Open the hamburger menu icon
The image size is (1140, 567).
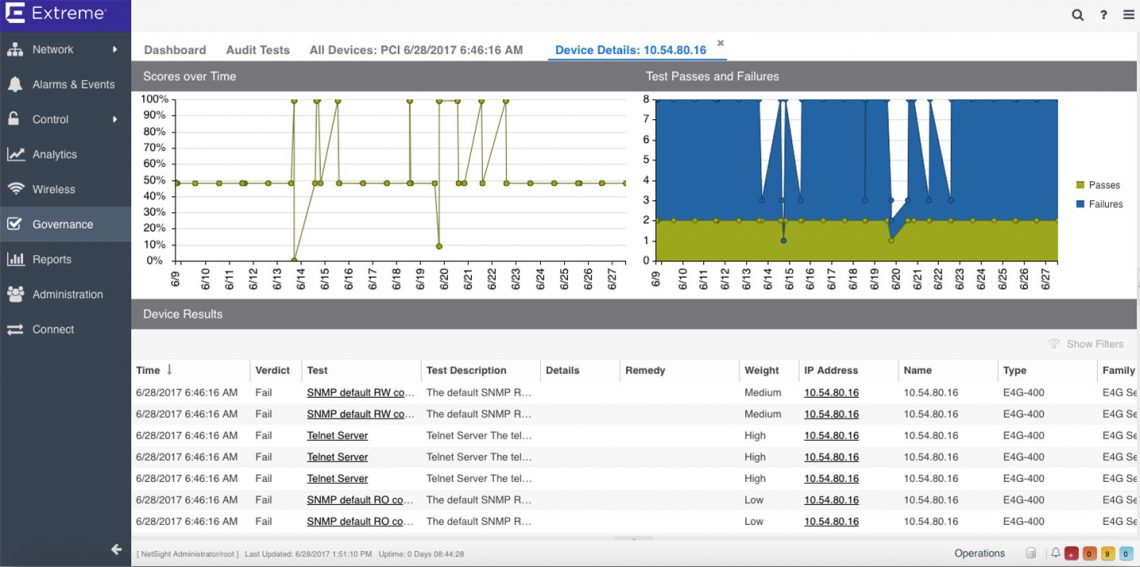pos(1128,15)
